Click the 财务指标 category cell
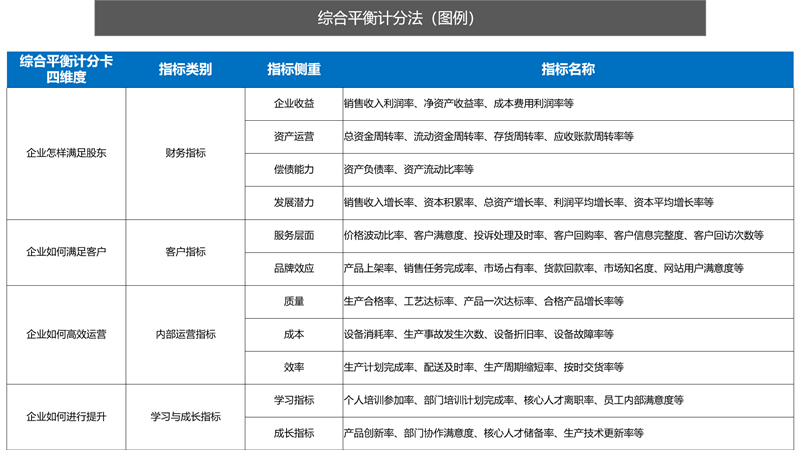 click(185, 153)
